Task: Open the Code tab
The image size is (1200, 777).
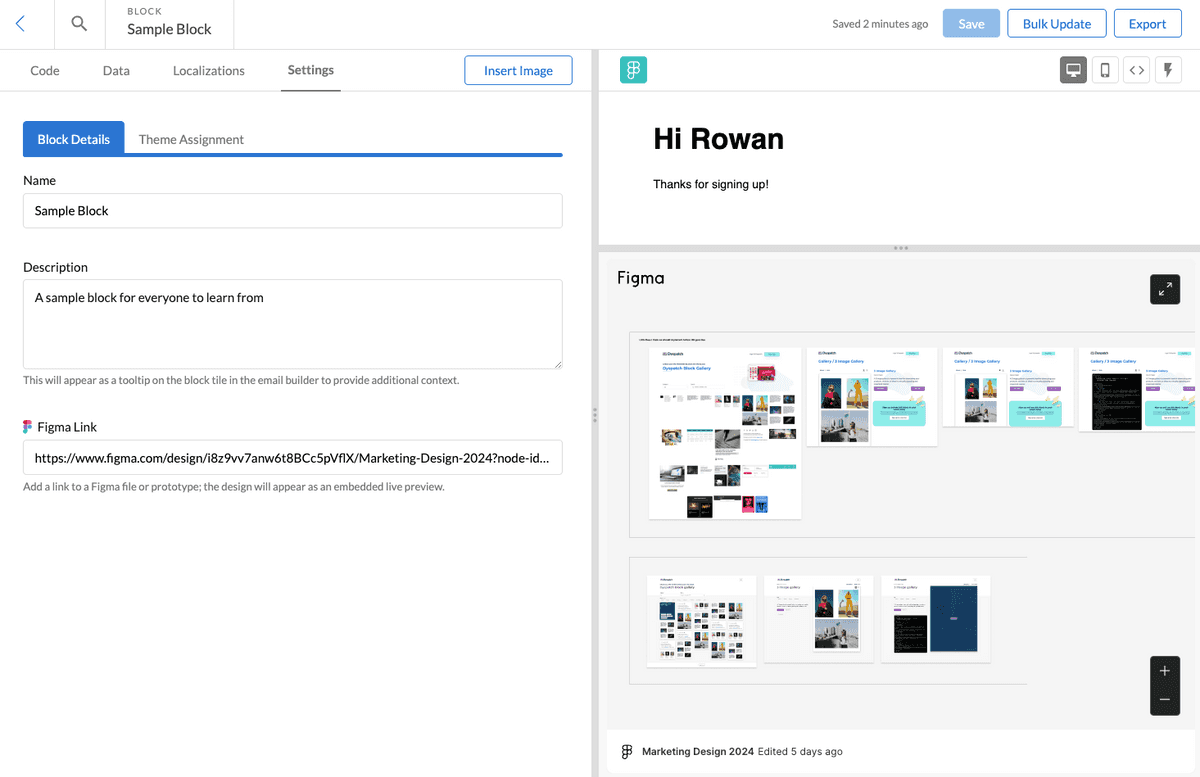Action: pyautogui.click(x=45, y=70)
